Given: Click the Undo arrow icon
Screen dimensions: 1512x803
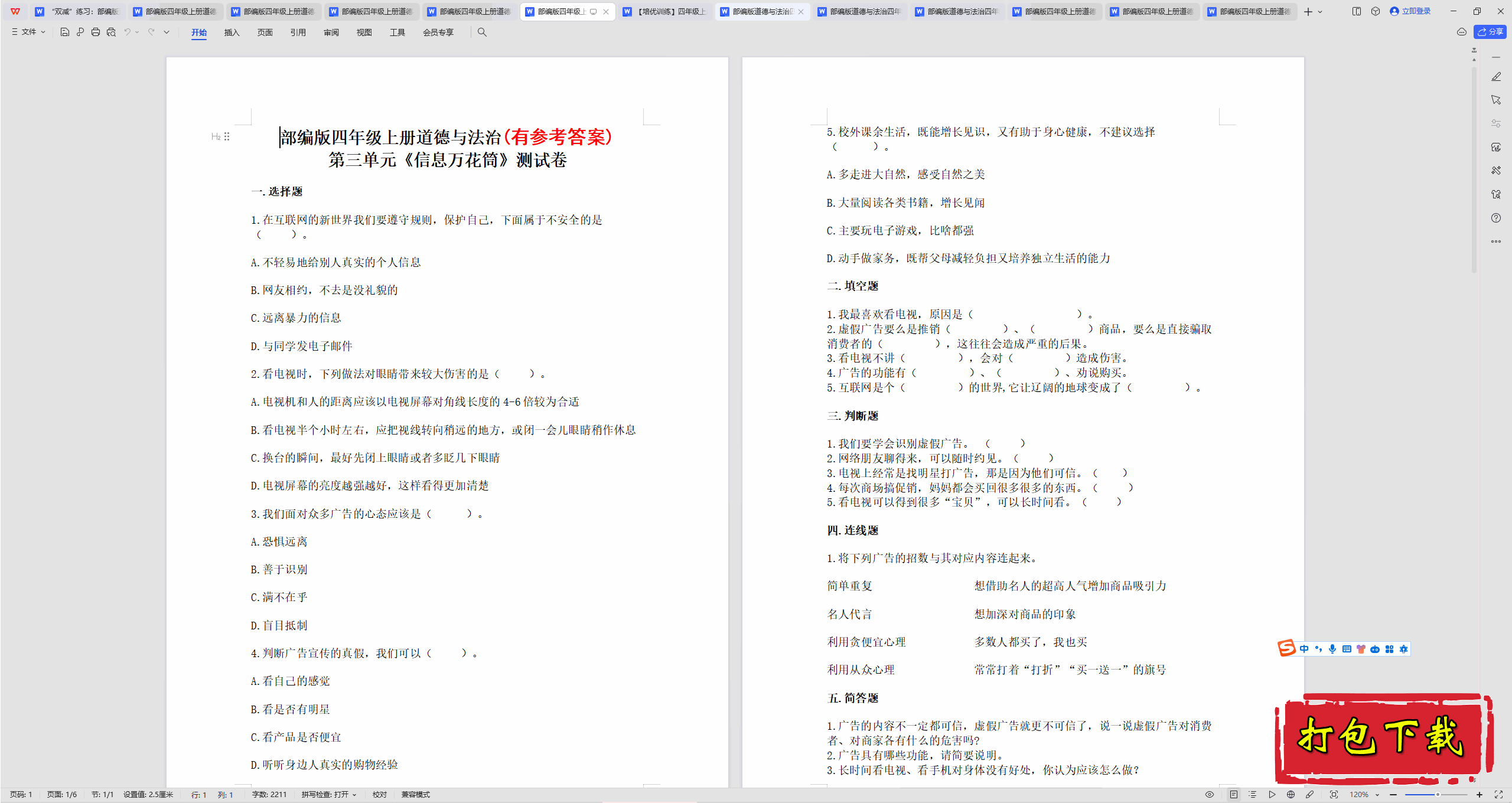Looking at the screenshot, I should (127, 32).
